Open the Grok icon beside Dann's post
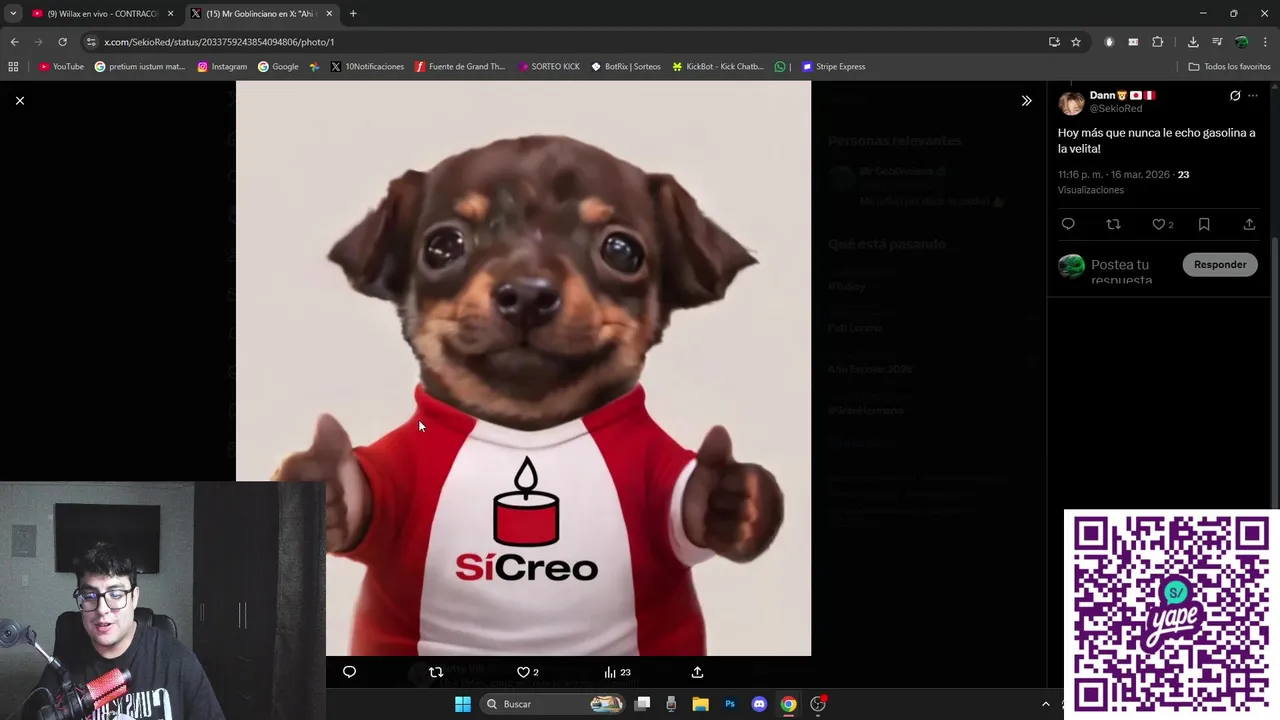This screenshot has width=1280, height=720. point(1235,96)
